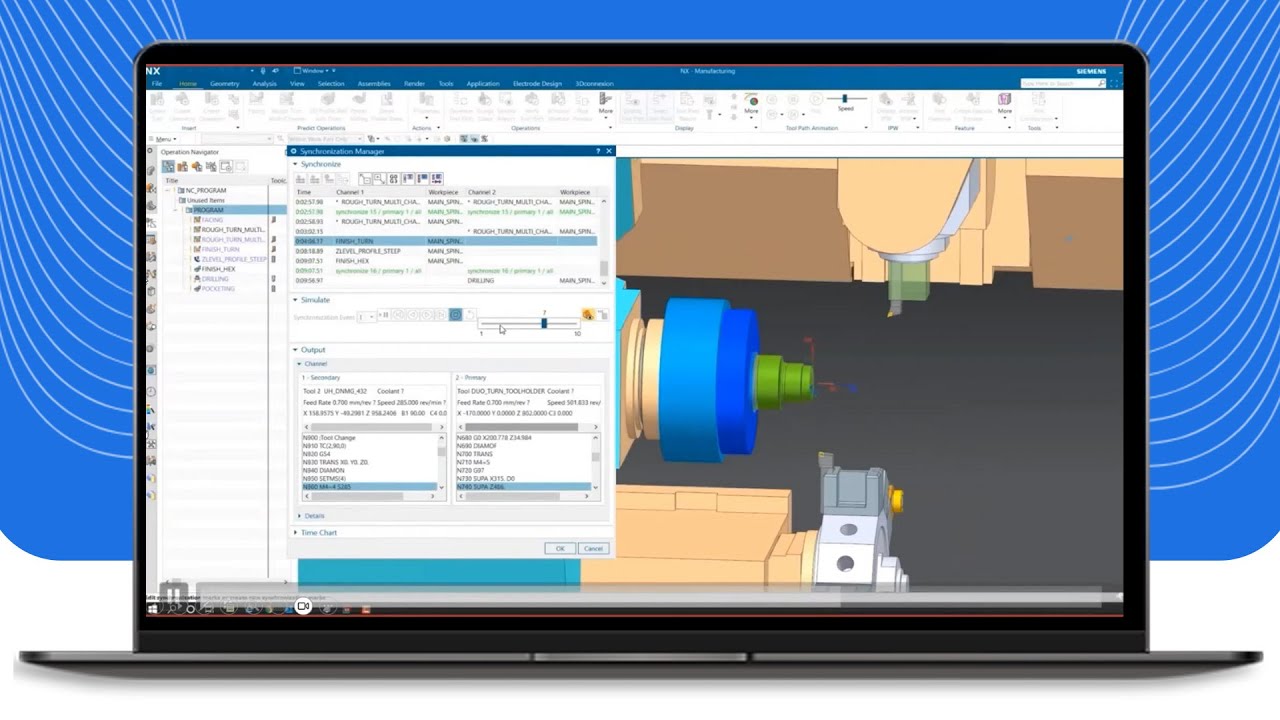This screenshot has height=720, width=1280.
Task: Click OK in Synchronization Manager
Action: pos(560,548)
